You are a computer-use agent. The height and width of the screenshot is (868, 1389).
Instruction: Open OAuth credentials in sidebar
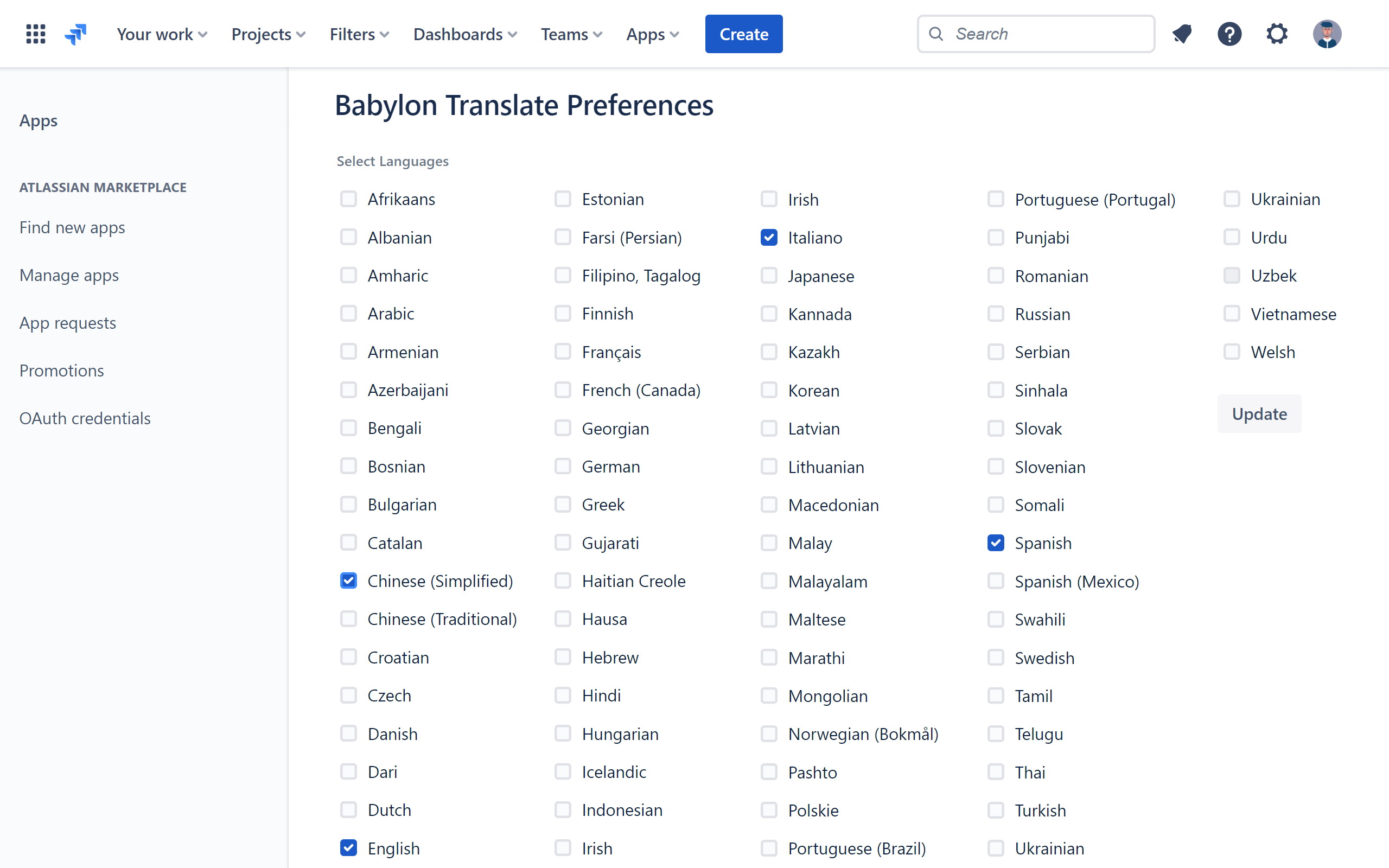[85, 418]
